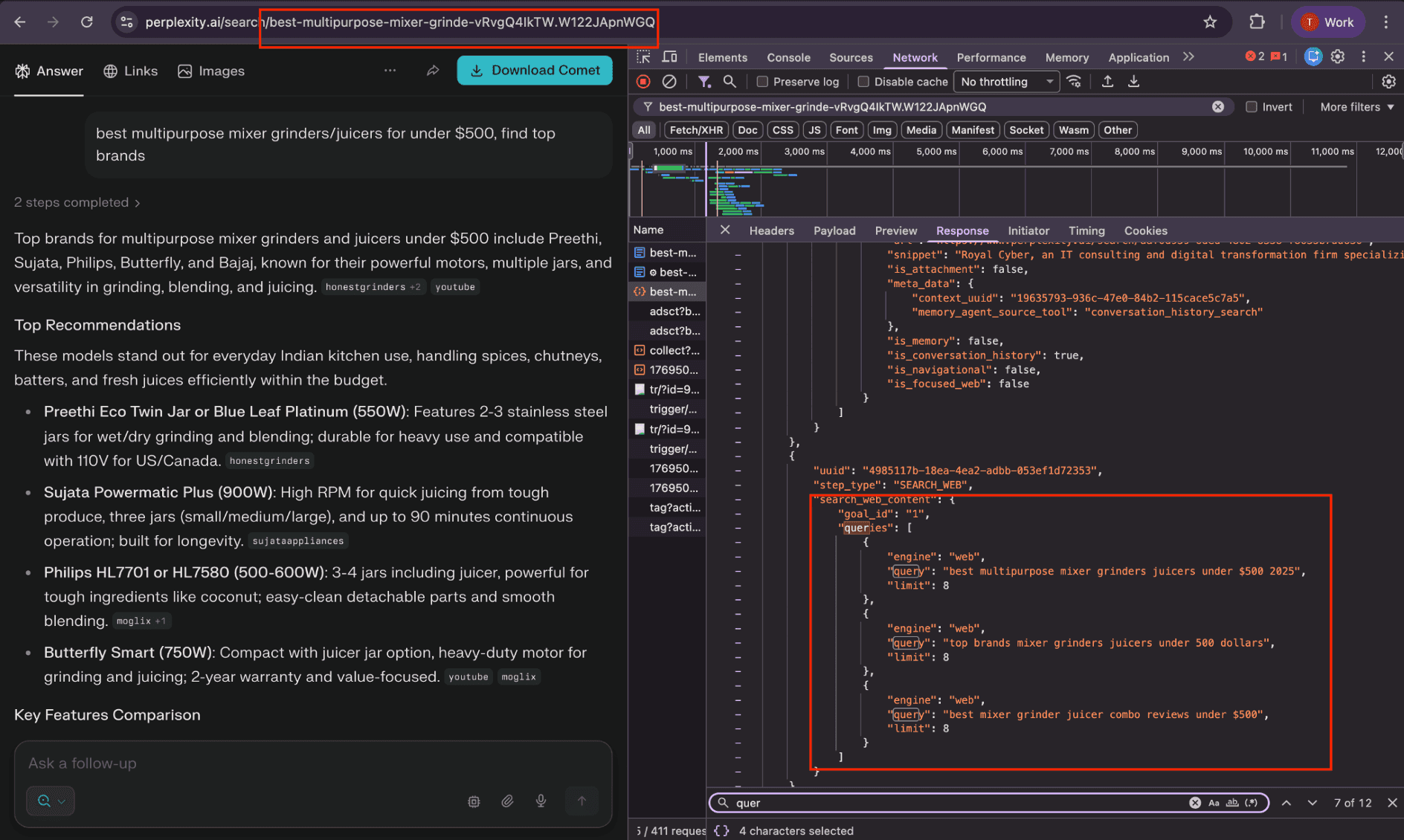
Task: Click into the Ask a follow-up field
Action: (312, 763)
